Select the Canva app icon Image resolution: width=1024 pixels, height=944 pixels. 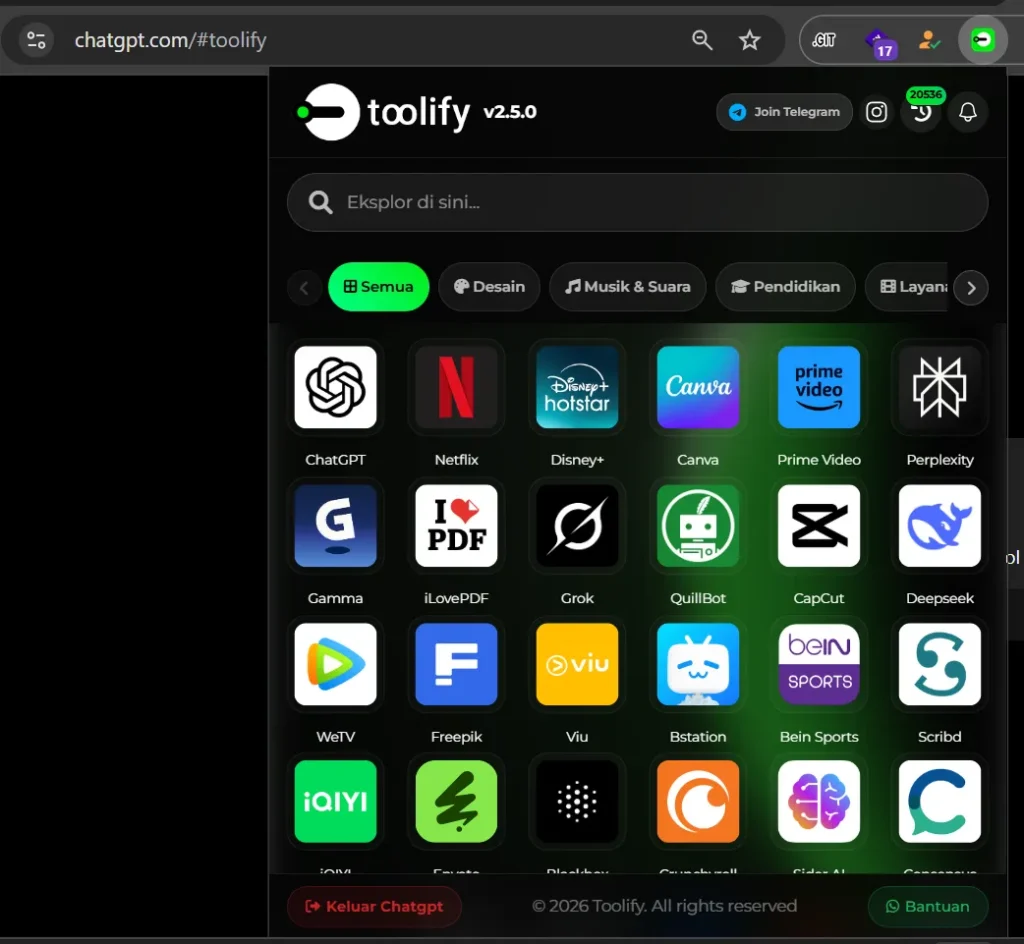[697, 387]
